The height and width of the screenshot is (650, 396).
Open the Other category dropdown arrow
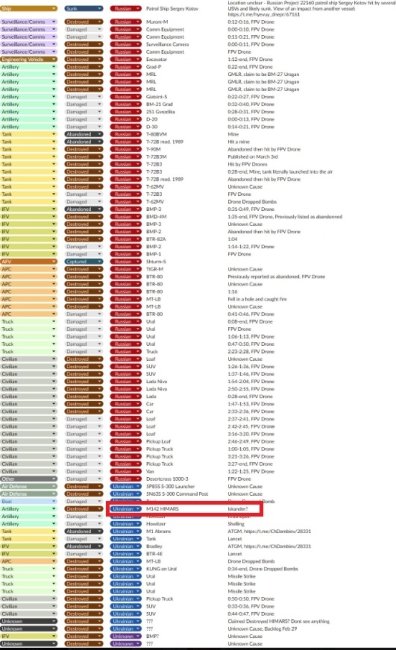pos(54,479)
